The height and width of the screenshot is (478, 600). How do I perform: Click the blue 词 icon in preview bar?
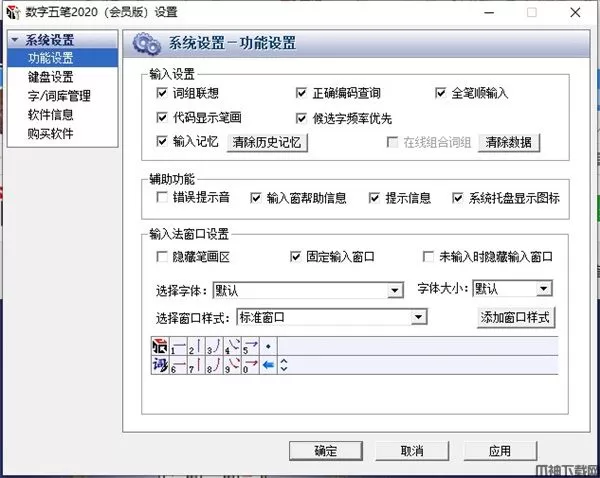tap(160, 365)
